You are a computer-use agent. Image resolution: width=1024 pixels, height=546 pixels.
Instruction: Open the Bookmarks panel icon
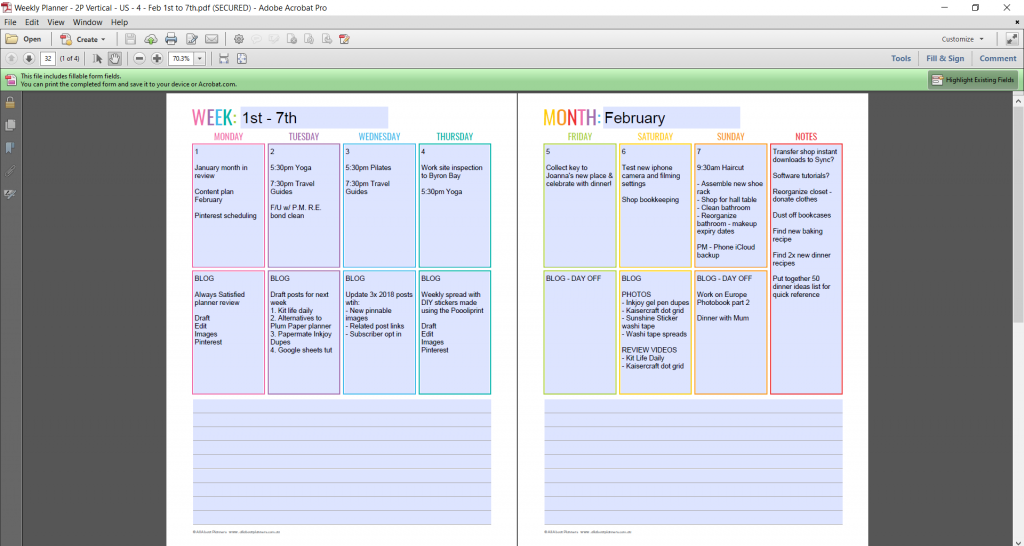pos(10,148)
